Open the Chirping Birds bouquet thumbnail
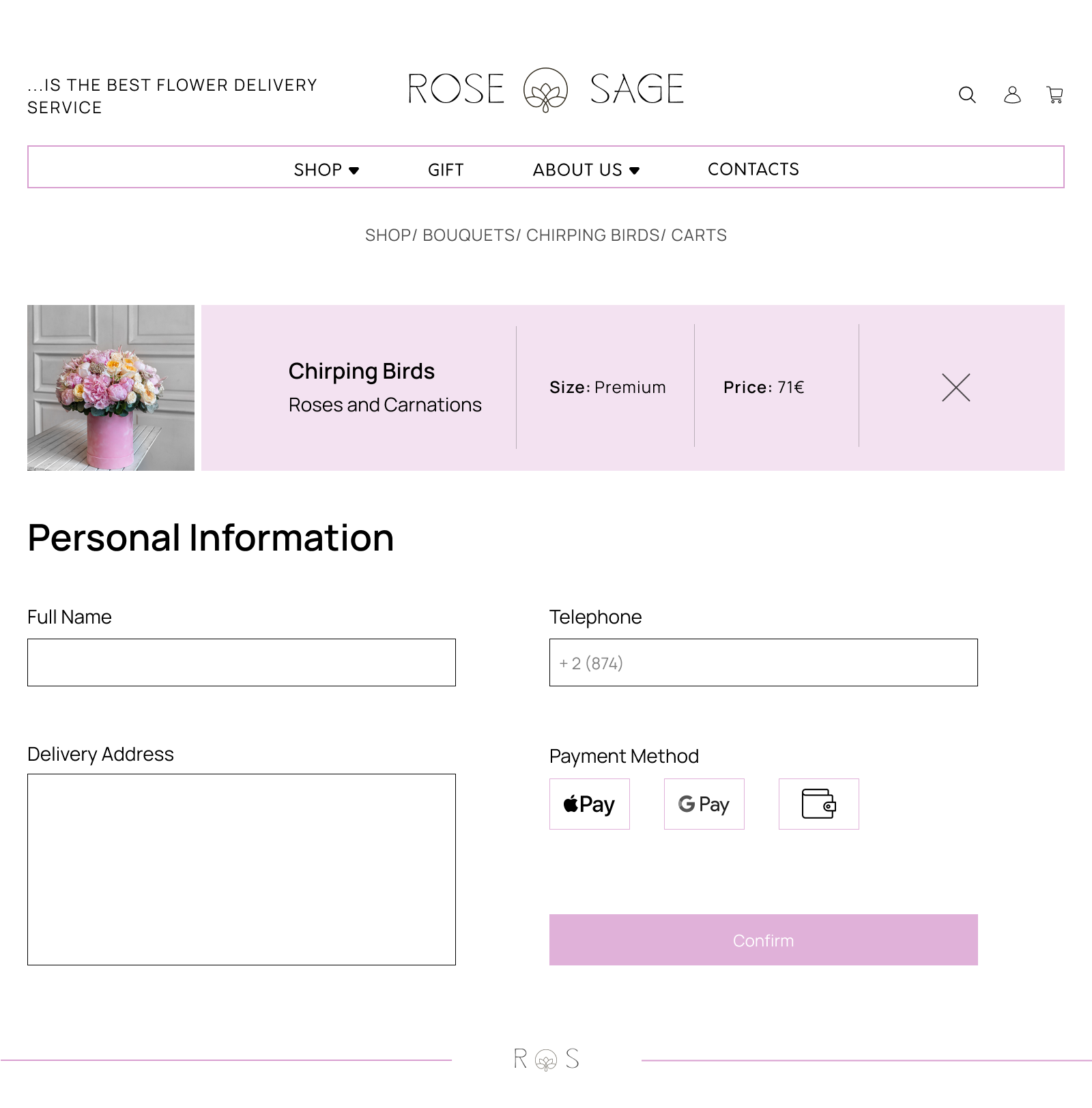1092x1108 pixels. point(111,388)
